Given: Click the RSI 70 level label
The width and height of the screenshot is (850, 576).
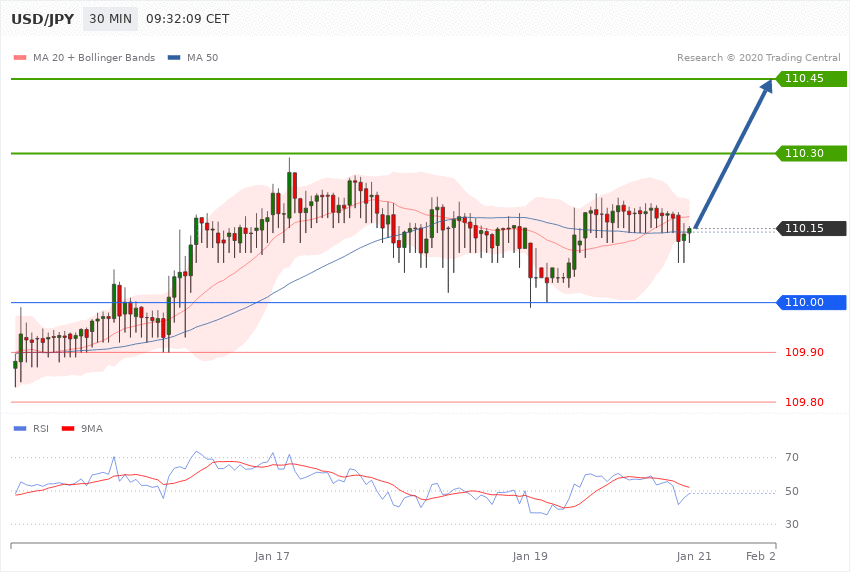Looking at the screenshot, I should pyautogui.click(x=791, y=457).
